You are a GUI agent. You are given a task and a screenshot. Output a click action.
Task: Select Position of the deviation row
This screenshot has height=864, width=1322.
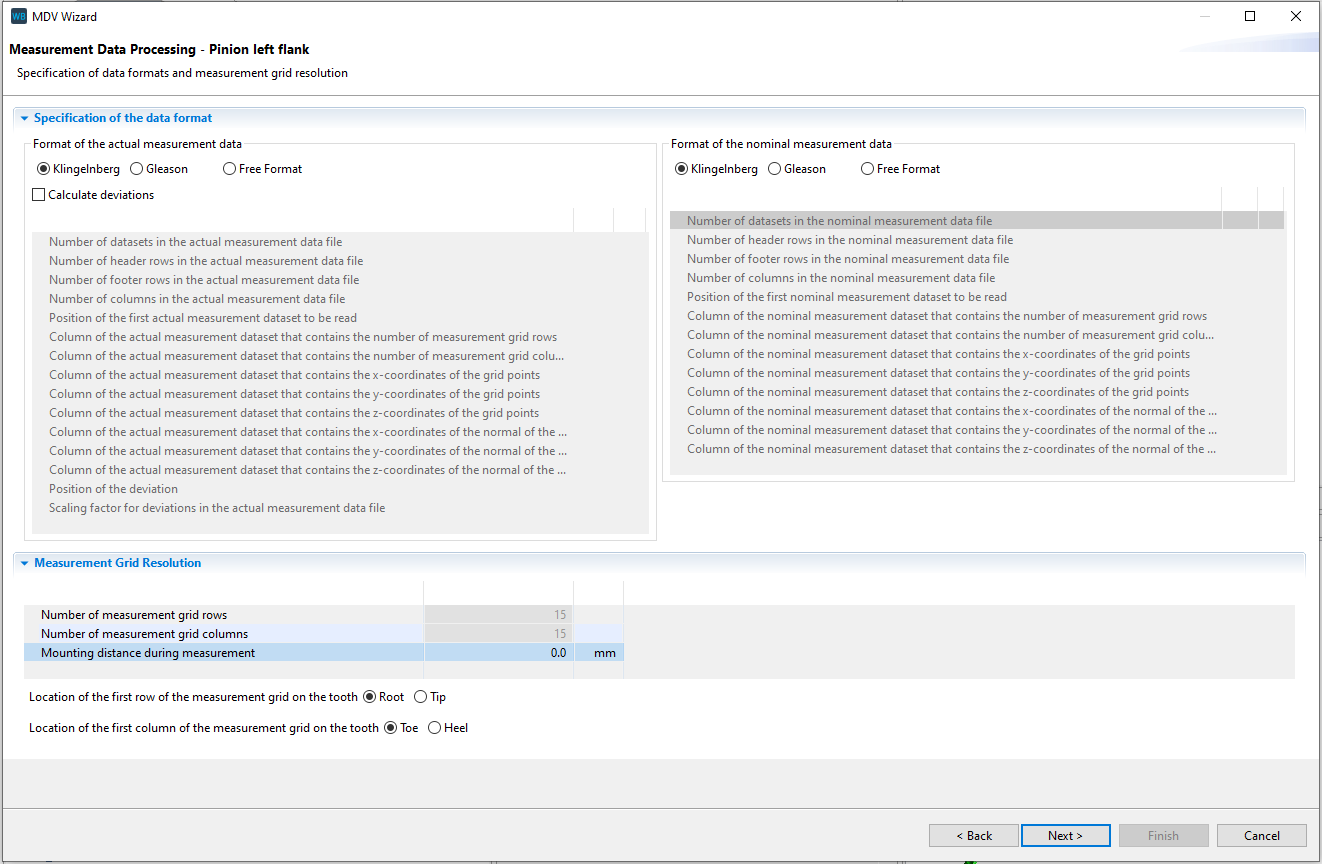113,488
